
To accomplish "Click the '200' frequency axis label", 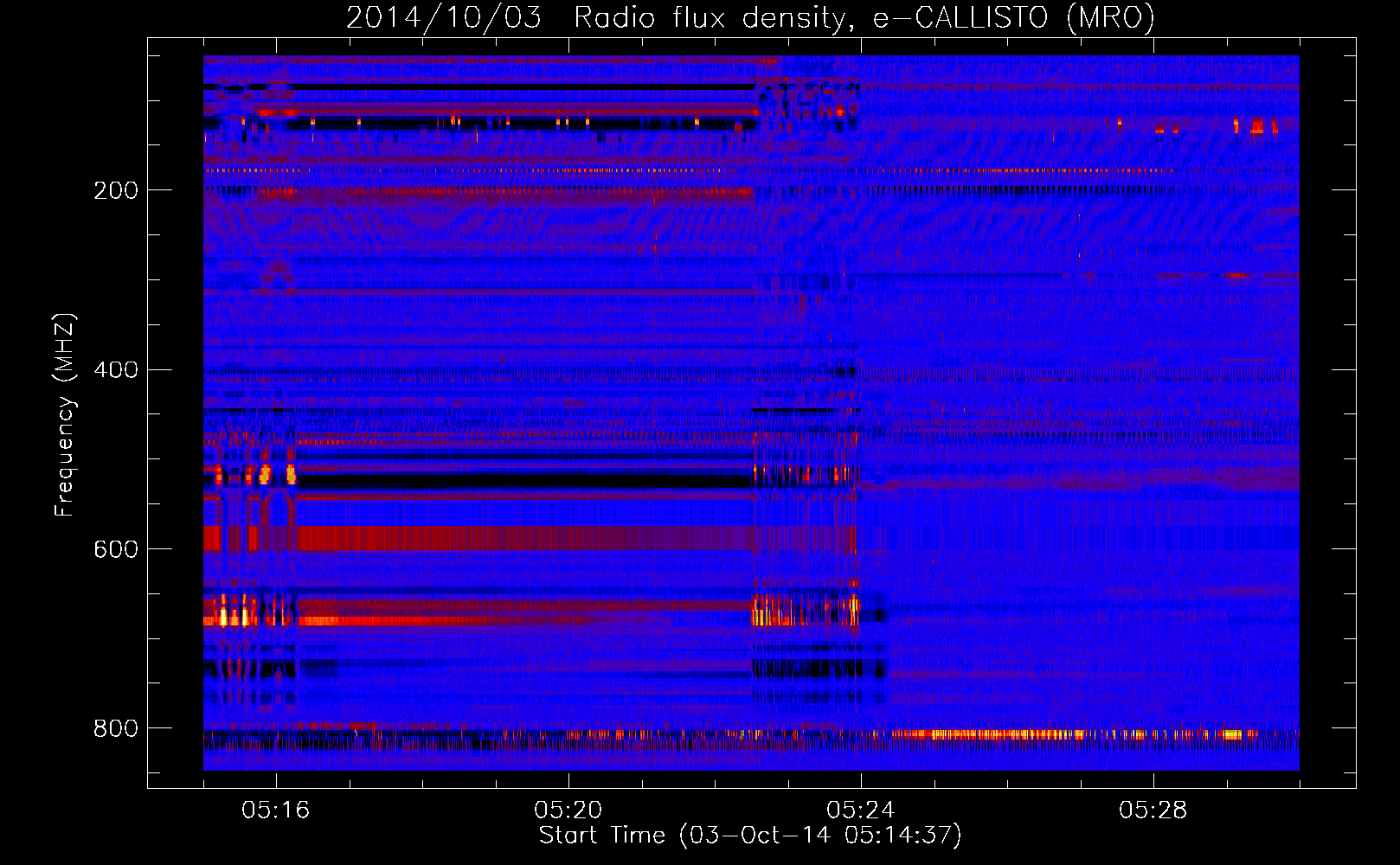I will click(x=116, y=191).
